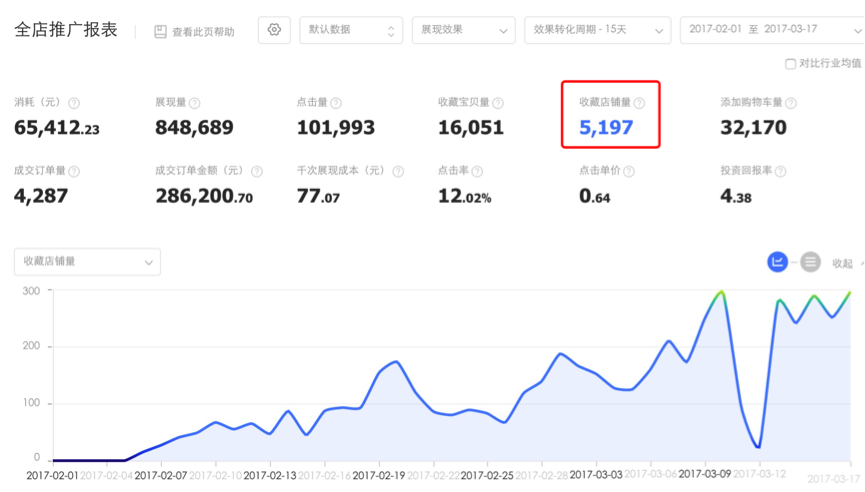Select the 点击量 101,993 metric card
Image resolution: width=865 pixels, height=492 pixels.
(336, 117)
